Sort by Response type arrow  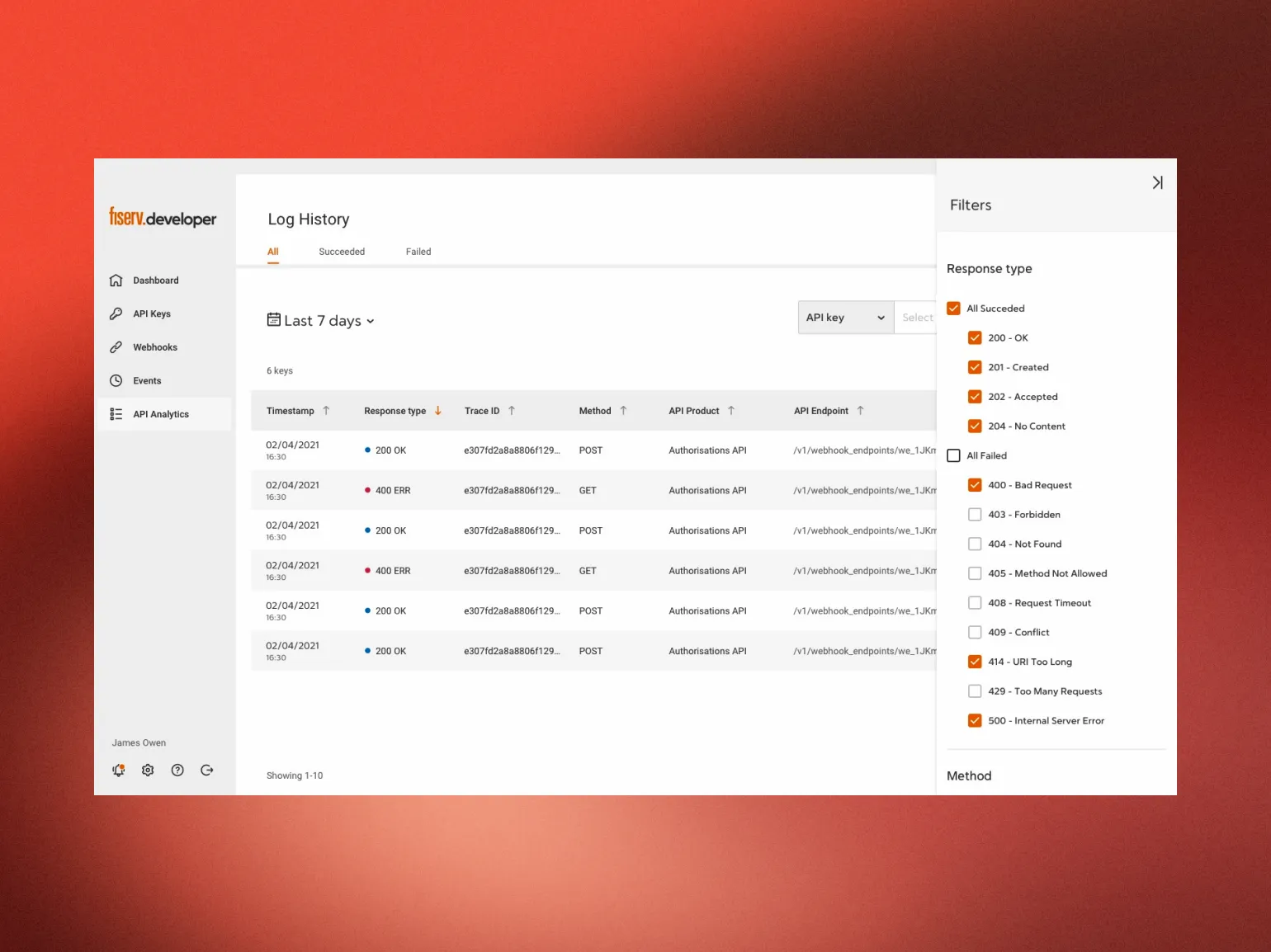(x=438, y=410)
